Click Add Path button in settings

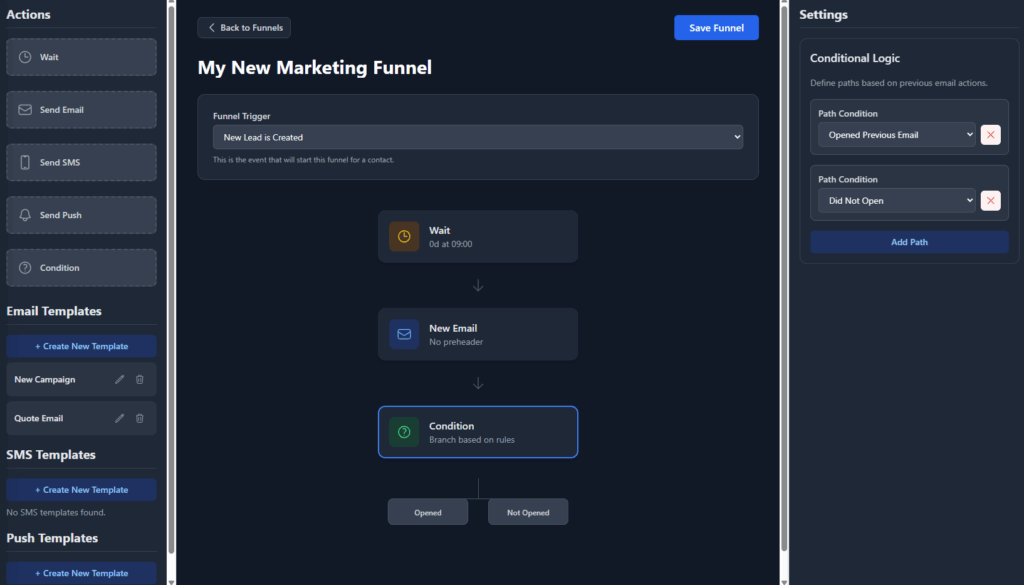pyautogui.click(x=909, y=242)
